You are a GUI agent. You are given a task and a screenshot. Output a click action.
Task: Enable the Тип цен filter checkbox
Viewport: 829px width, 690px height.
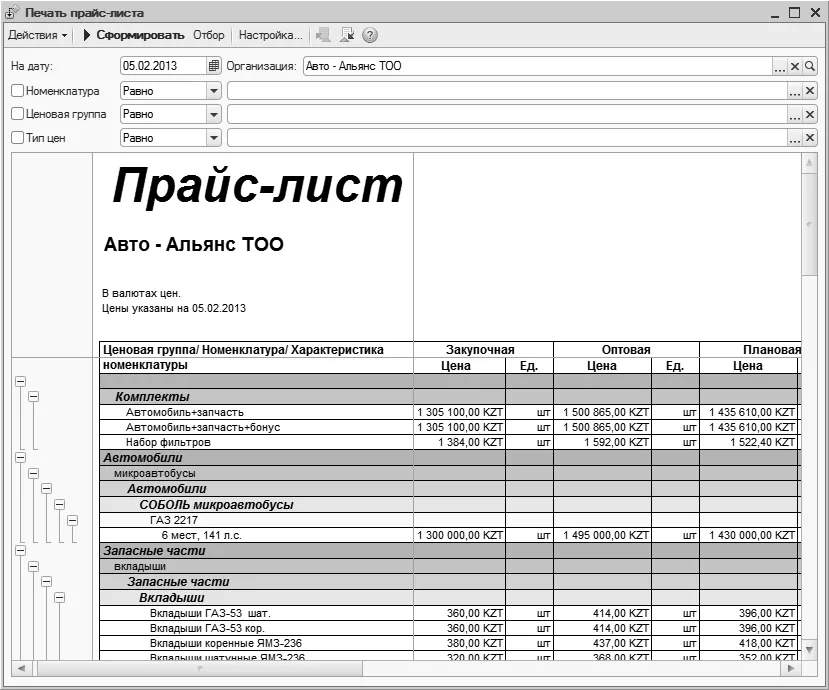(17, 137)
